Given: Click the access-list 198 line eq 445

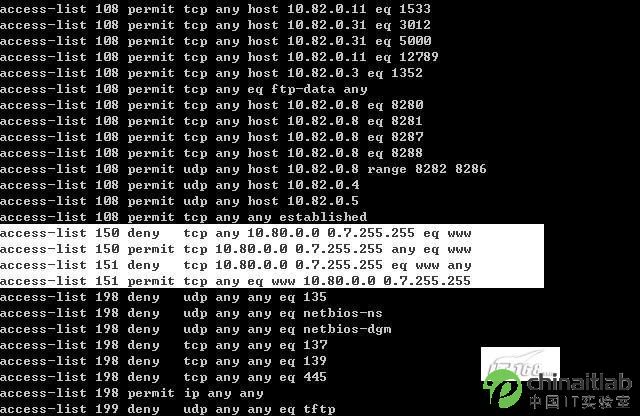Looking at the screenshot, I should 163,377.
